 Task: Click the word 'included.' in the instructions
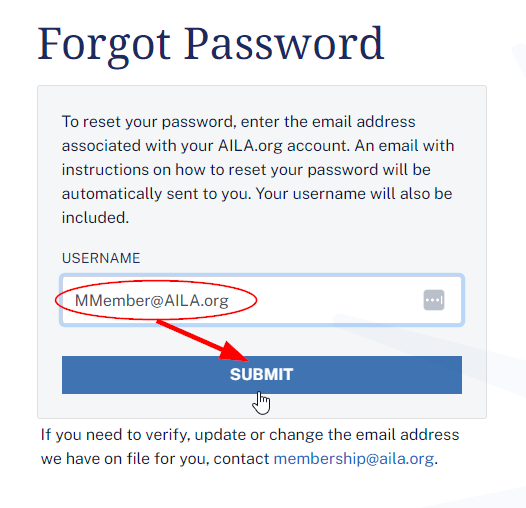pyautogui.click(x=95, y=217)
